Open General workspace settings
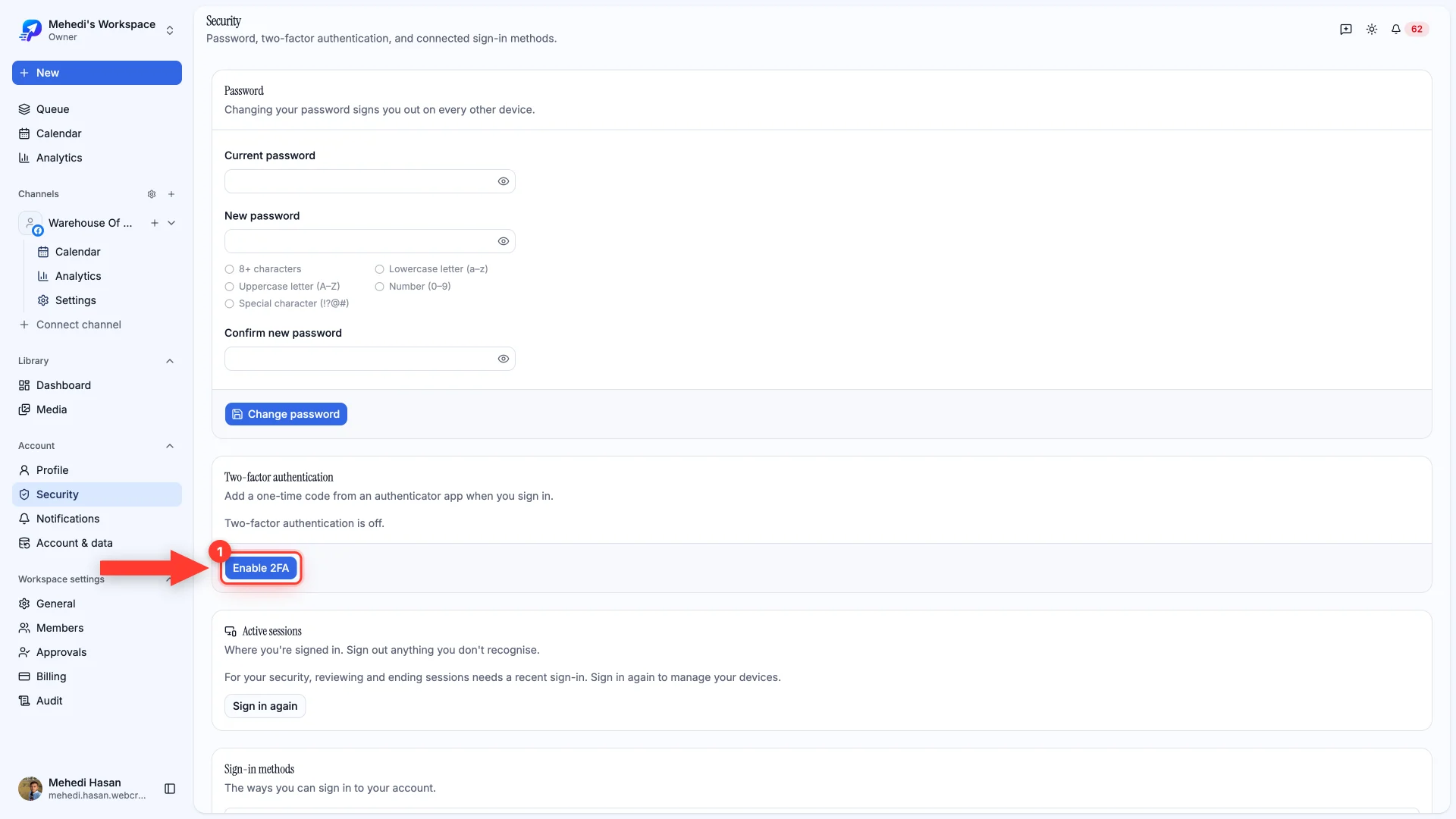Viewport: 1456px width, 819px height. [x=97, y=604]
